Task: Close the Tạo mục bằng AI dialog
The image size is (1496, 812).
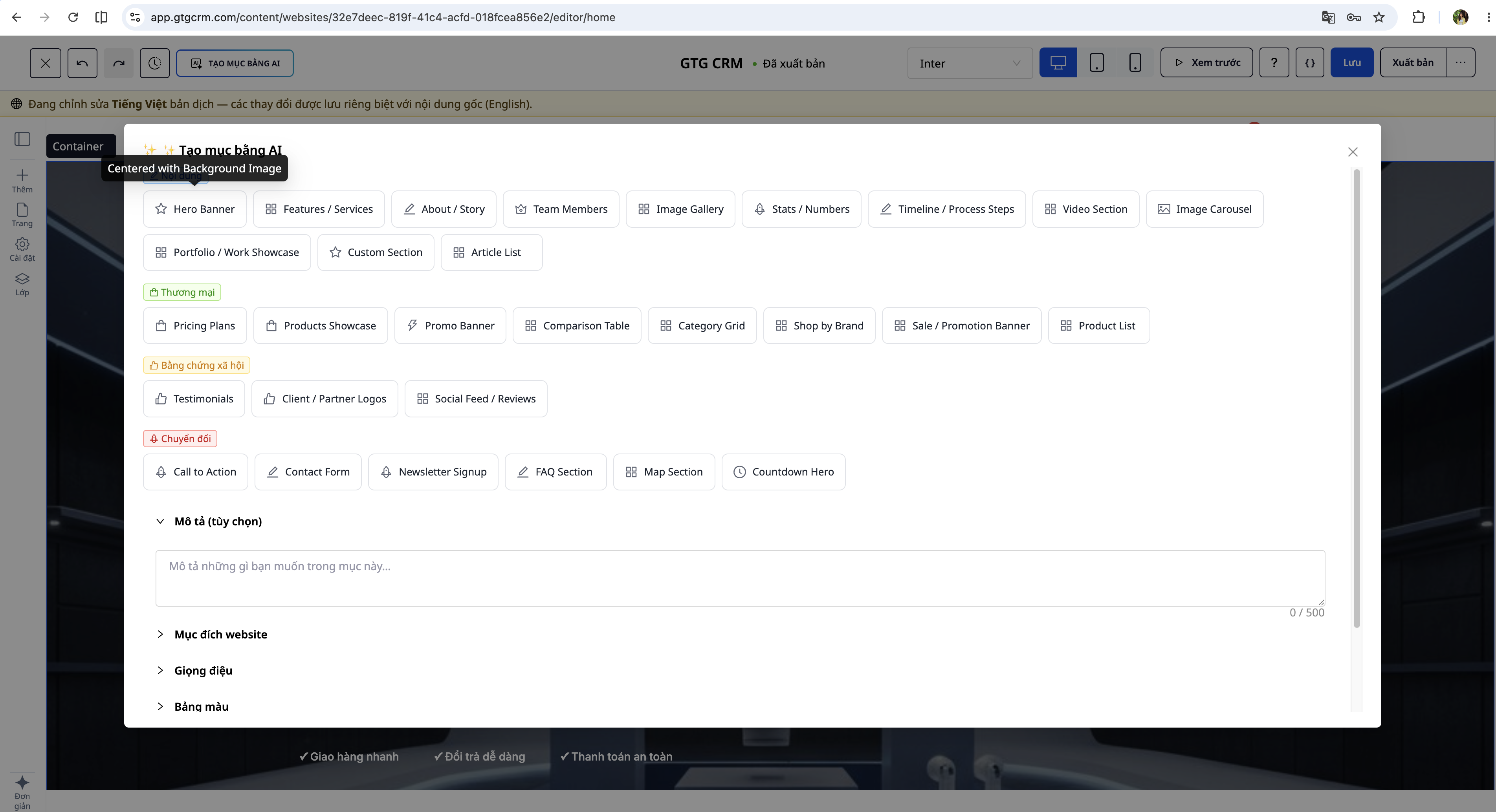Action: point(1353,152)
